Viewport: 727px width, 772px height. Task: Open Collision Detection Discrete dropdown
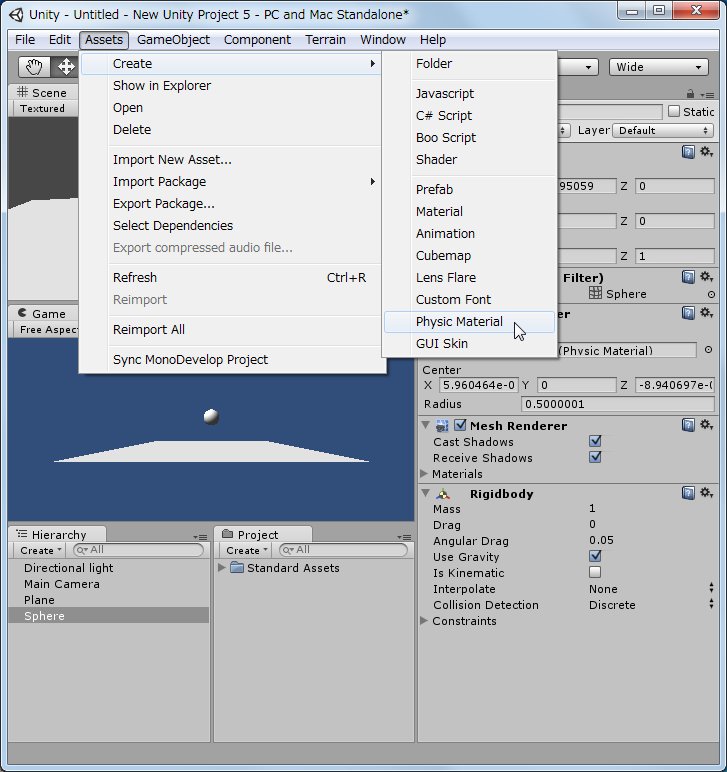(651, 605)
